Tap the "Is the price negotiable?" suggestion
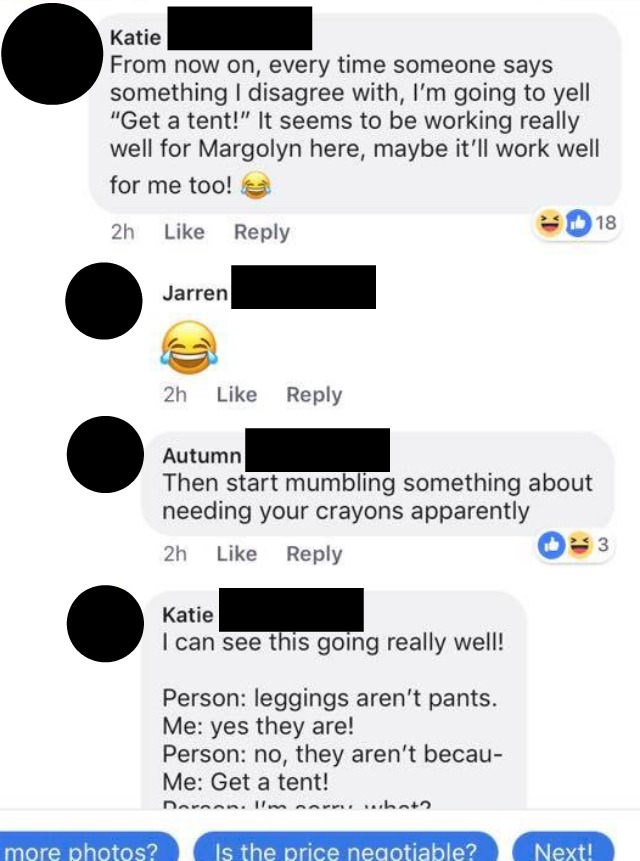Viewport: 640px width, 861px height. pos(346,846)
